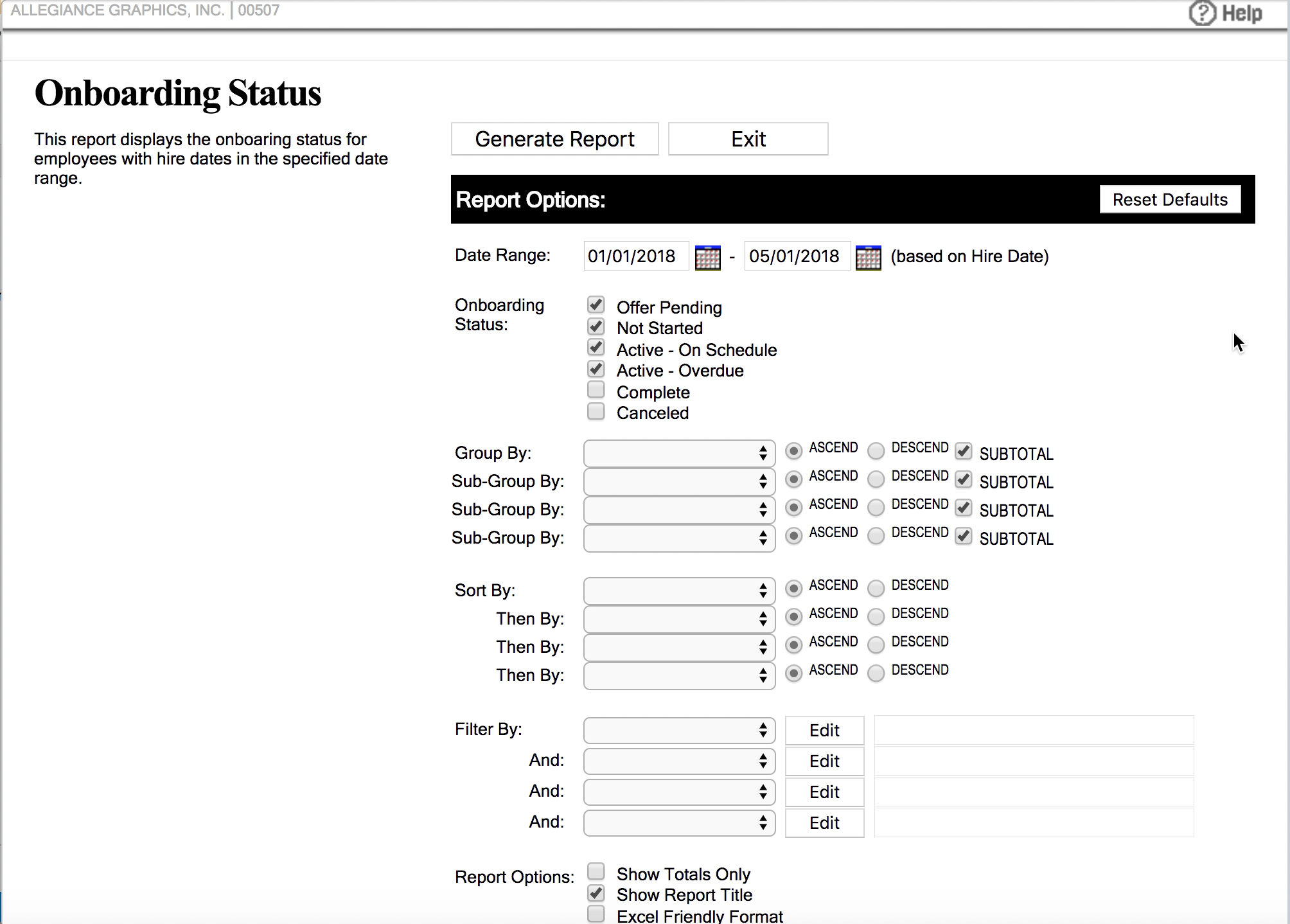Image resolution: width=1290 pixels, height=924 pixels.
Task: Select DESCEND for the Group By ordering
Action: click(876, 451)
